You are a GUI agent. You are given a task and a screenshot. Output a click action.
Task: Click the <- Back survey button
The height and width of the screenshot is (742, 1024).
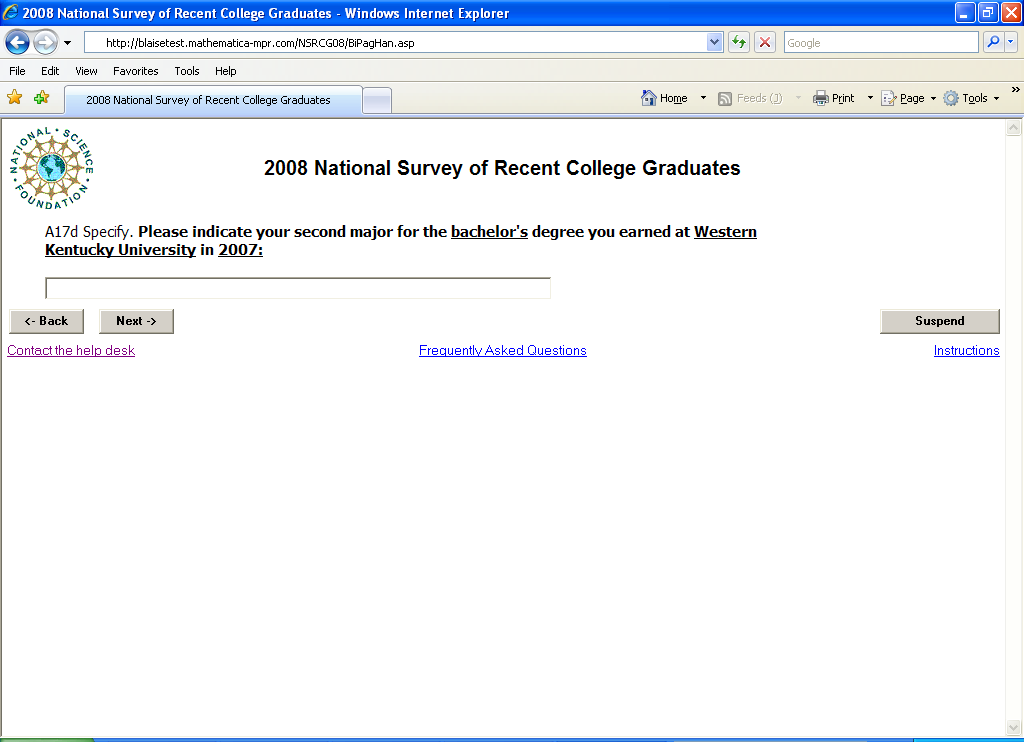46,321
